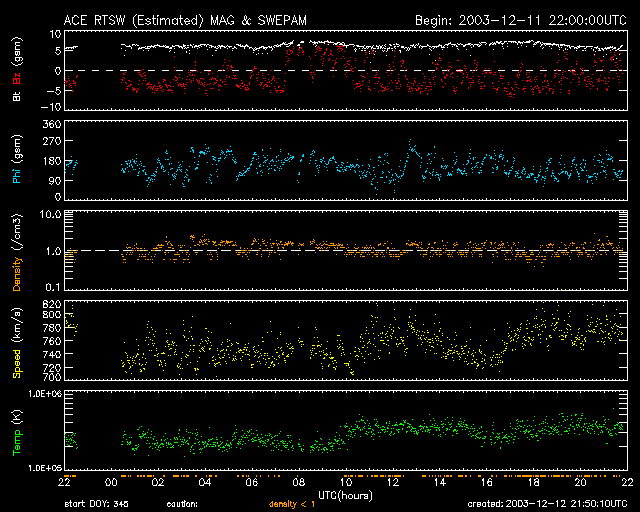The width and height of the screenshot is (640, 512).
Task: Click the white 'Bt' axis label
Action: (17, 98)
